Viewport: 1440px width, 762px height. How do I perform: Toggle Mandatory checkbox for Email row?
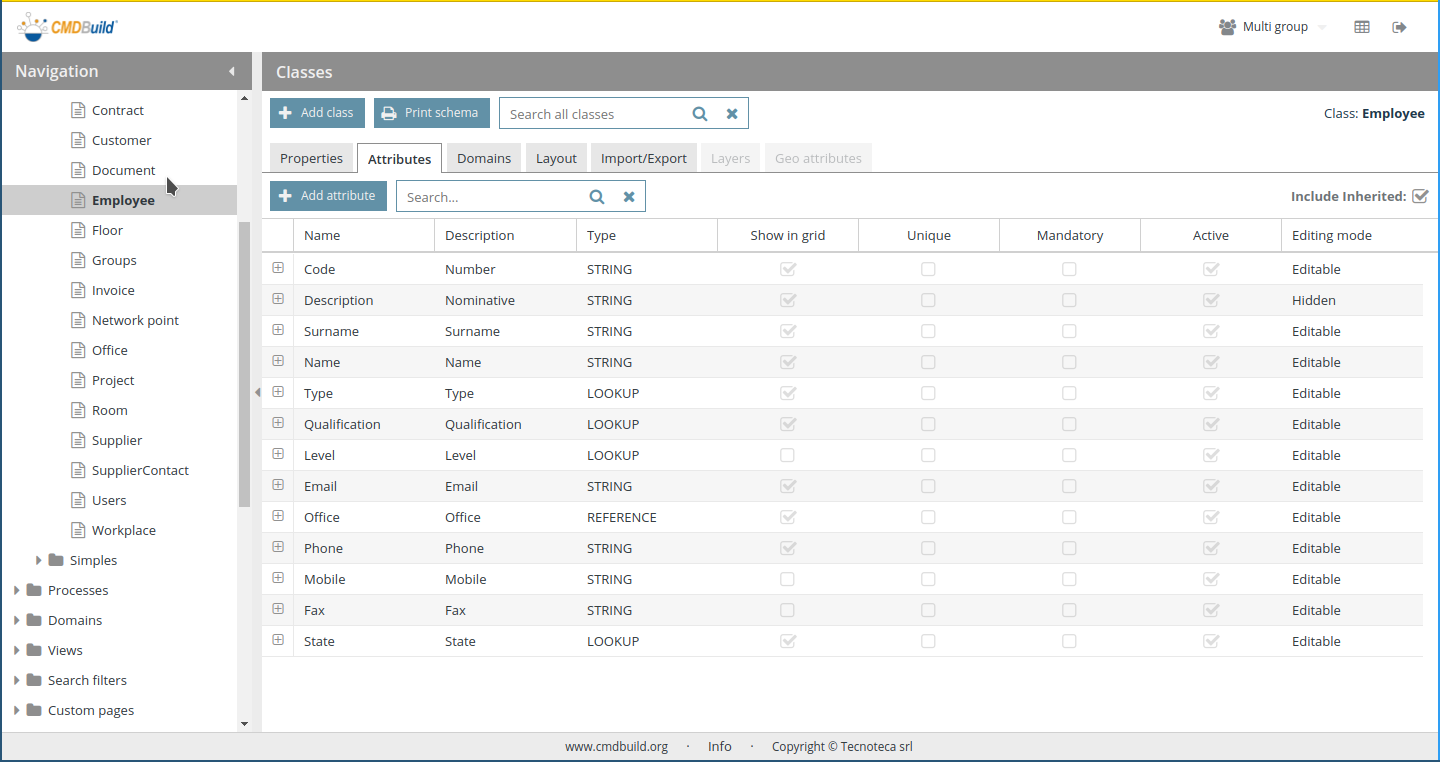pyautogui.click(x=1069, y=486)
